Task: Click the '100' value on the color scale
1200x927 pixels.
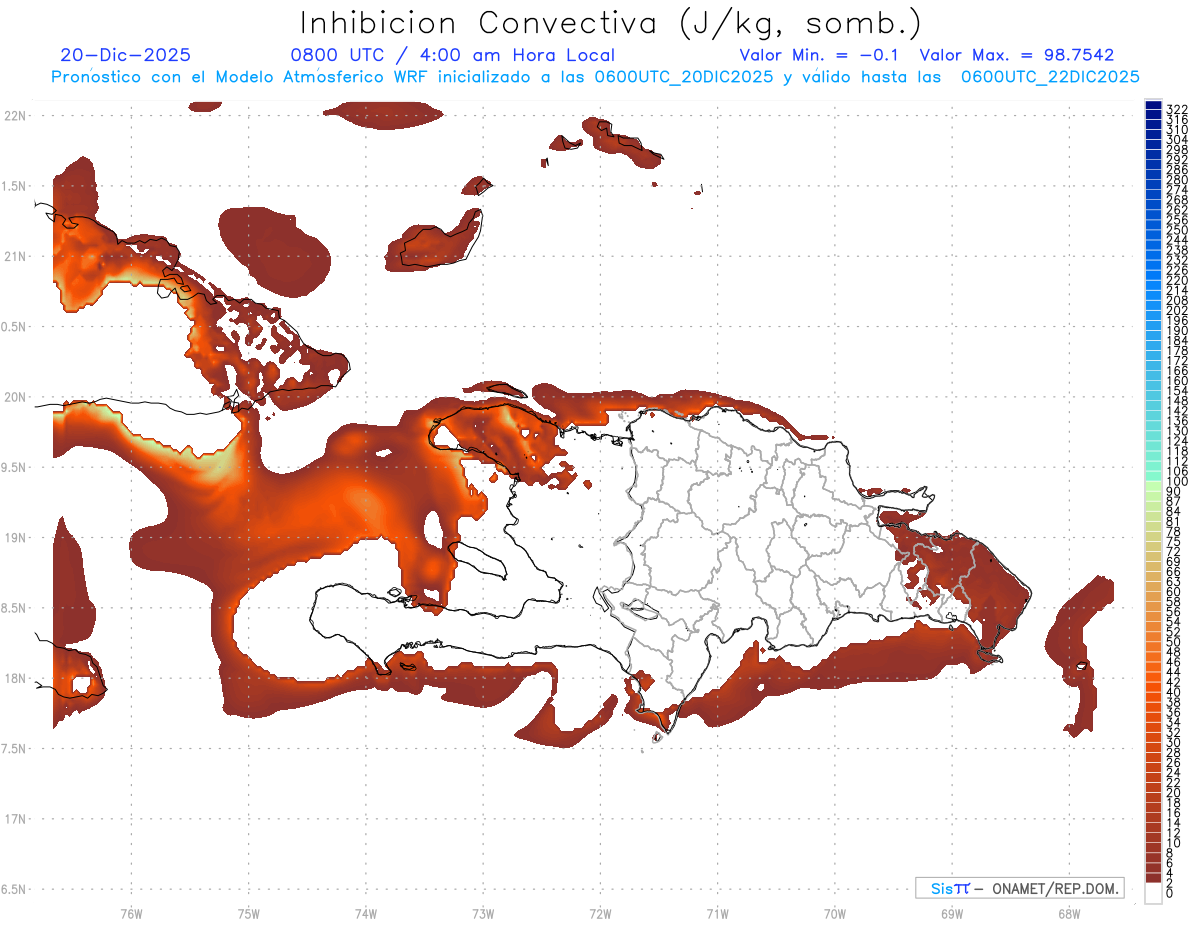Action: [1177, 482]
